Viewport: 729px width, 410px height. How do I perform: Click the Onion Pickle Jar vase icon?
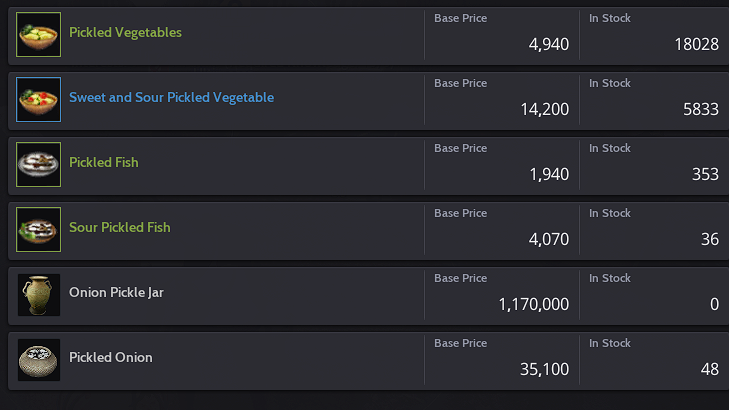[39, 295]
